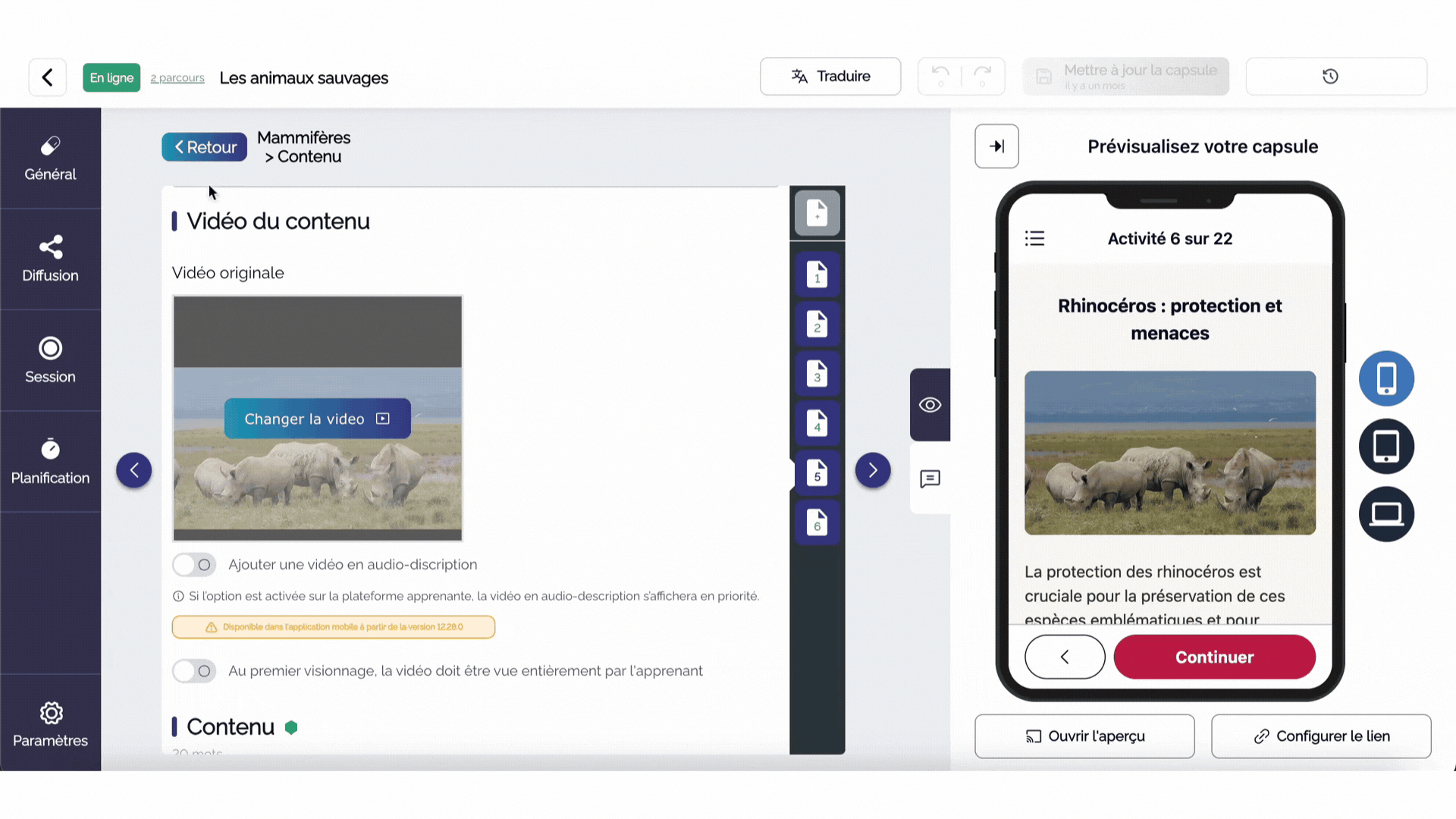Open the Diffusion sidebar section

pos(50,259)
